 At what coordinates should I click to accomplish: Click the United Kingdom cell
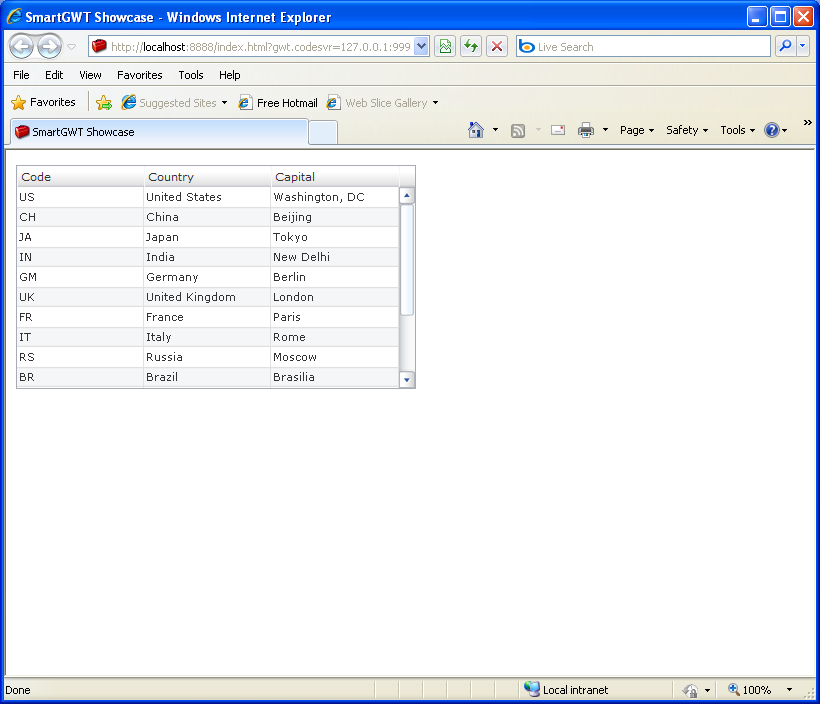tap(207, 297)
